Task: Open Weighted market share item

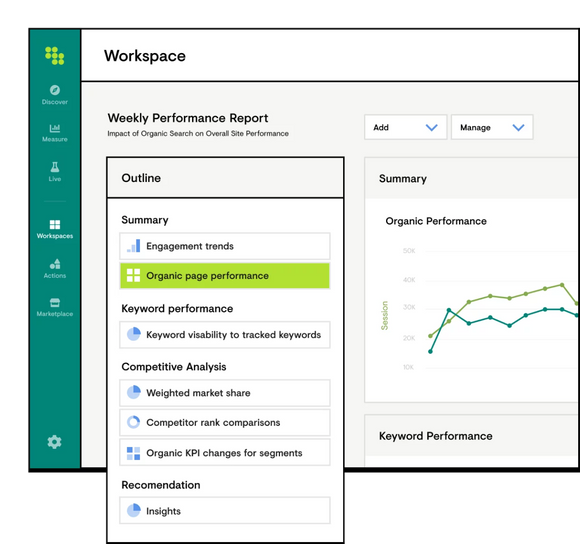Action: (x=225, y=393)
